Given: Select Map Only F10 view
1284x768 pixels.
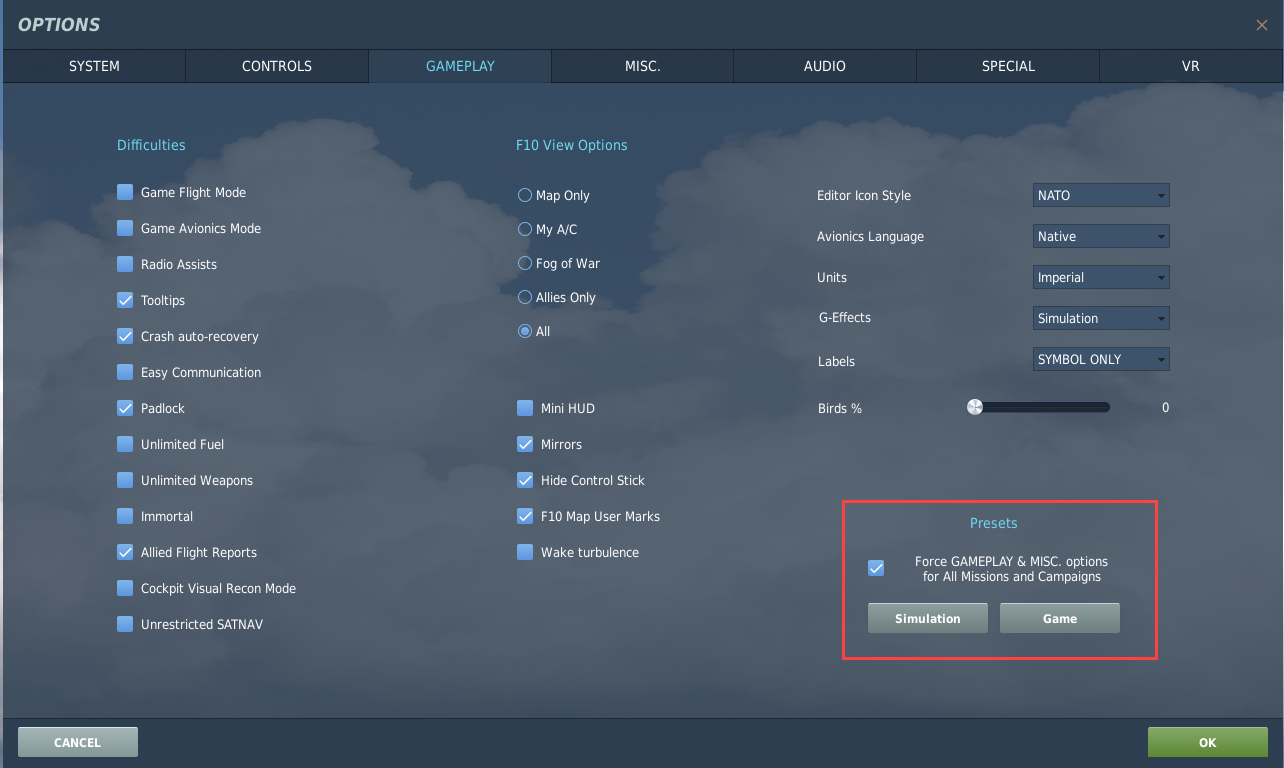Looking at the screenshot, I should coord(525,195).
